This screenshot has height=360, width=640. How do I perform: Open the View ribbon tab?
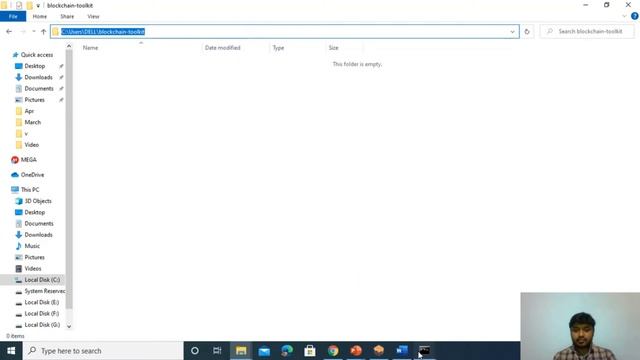click(93, 16)
